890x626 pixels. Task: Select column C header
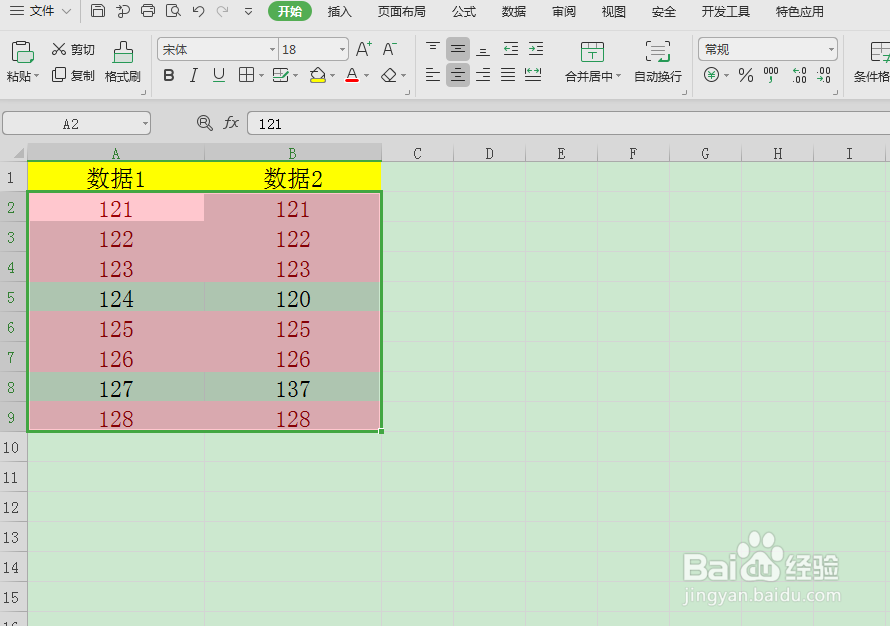pos(417,153)
